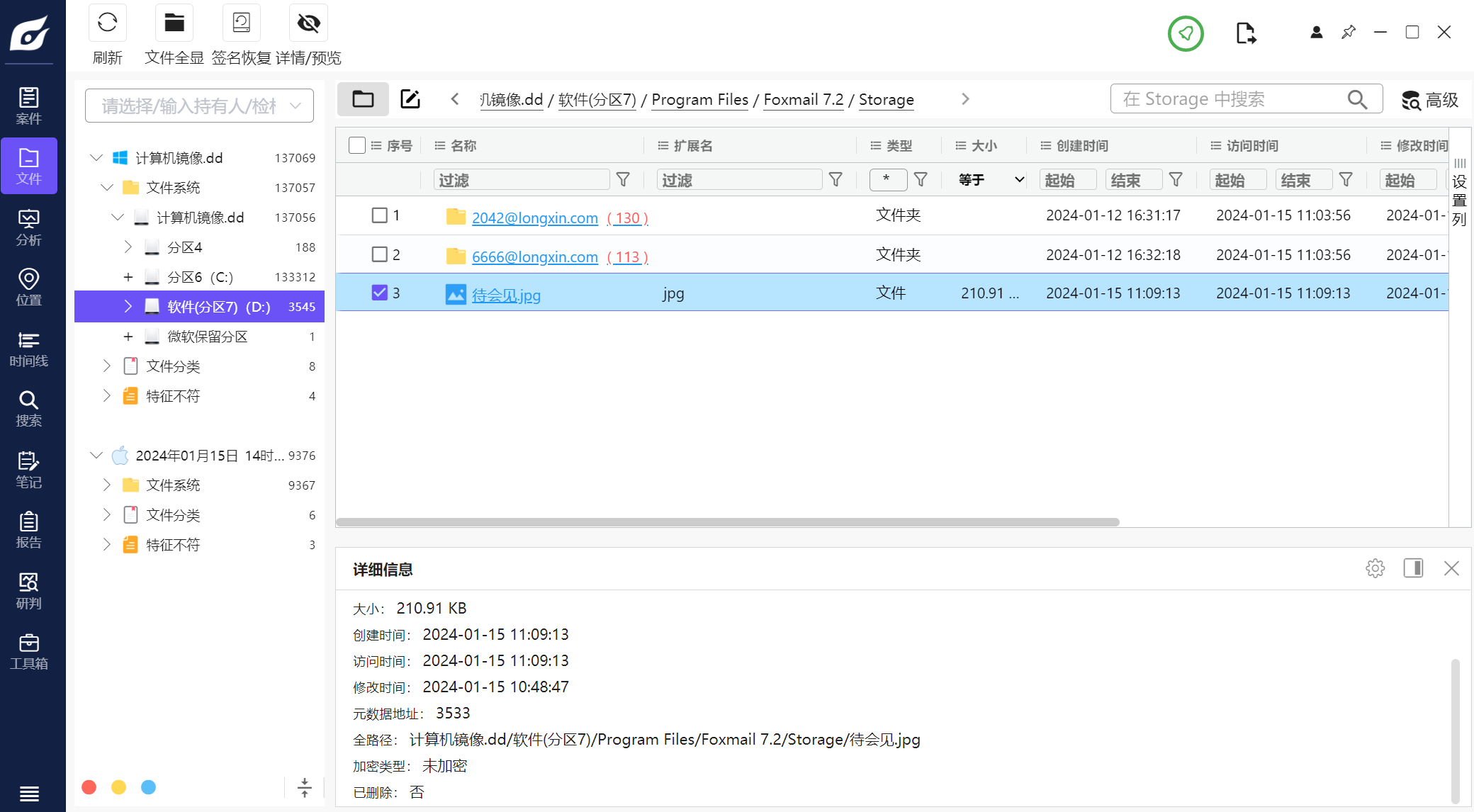Open the 等于 size comparison dropdown
Image resolution: width=1474 pixels, height=812 pixels.
tap(991, 180)
